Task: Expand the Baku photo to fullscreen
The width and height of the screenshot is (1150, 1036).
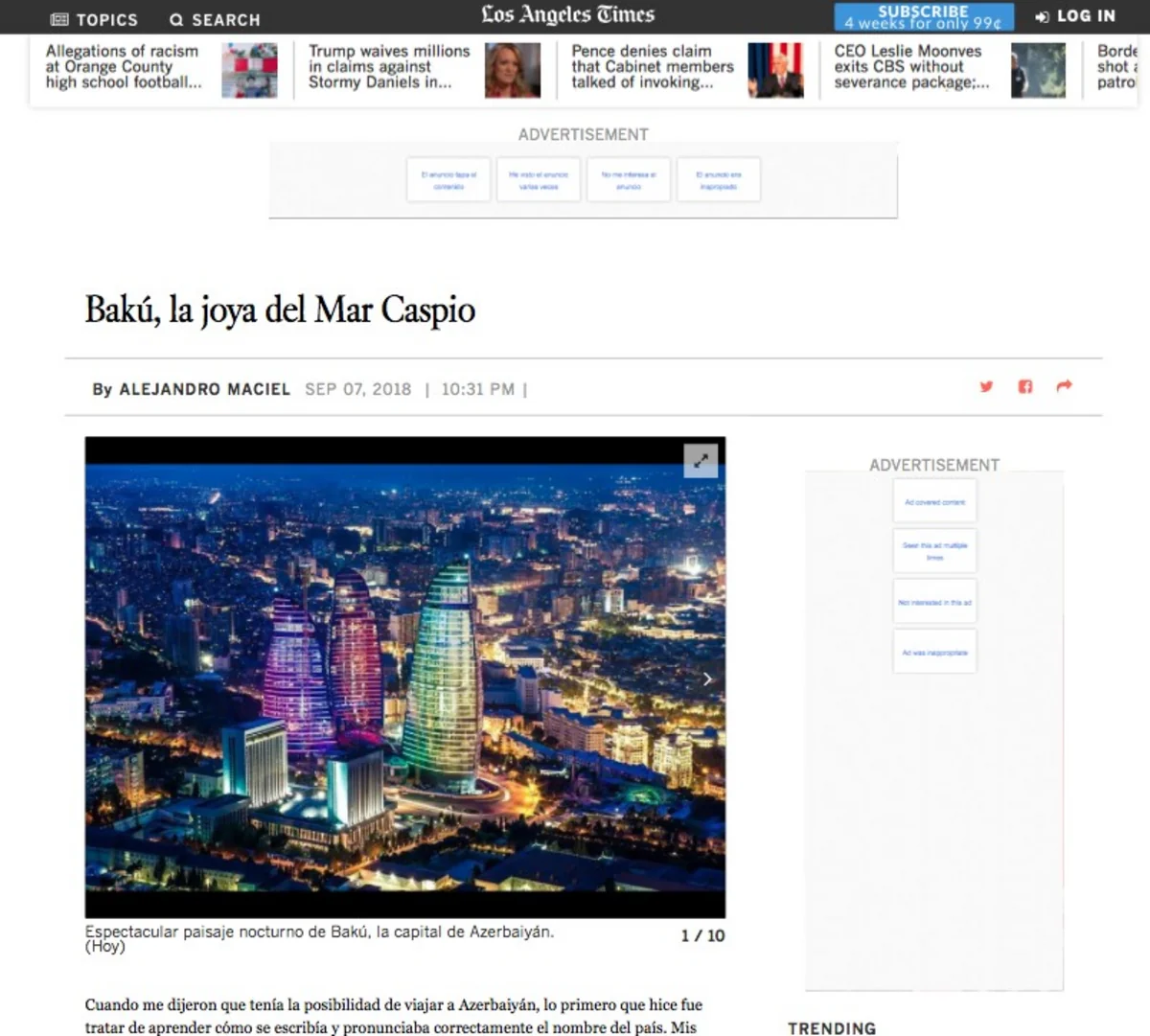Action: [701, 460]
